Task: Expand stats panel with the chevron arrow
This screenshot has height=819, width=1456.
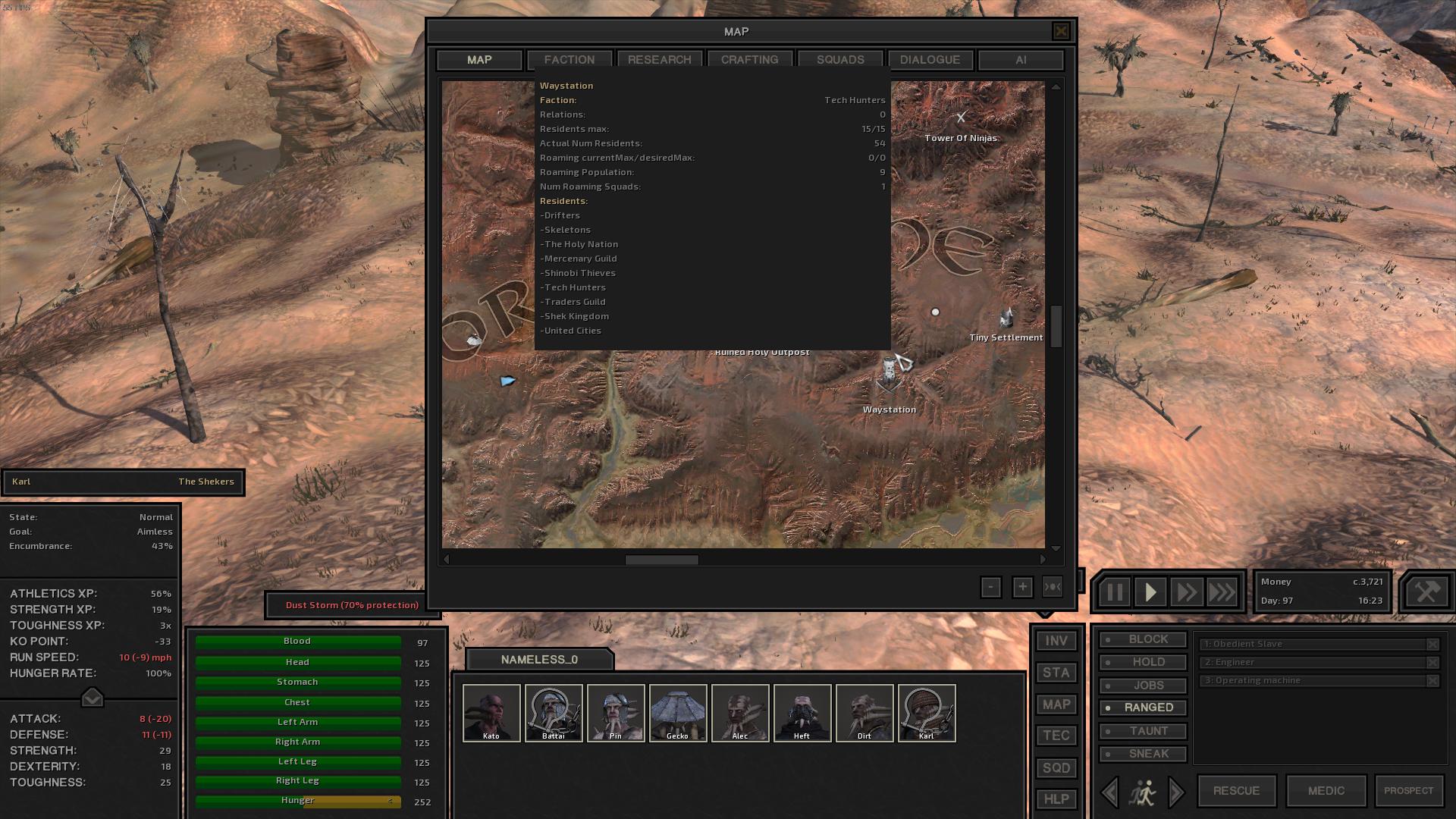Action: [x=92, y=696]
